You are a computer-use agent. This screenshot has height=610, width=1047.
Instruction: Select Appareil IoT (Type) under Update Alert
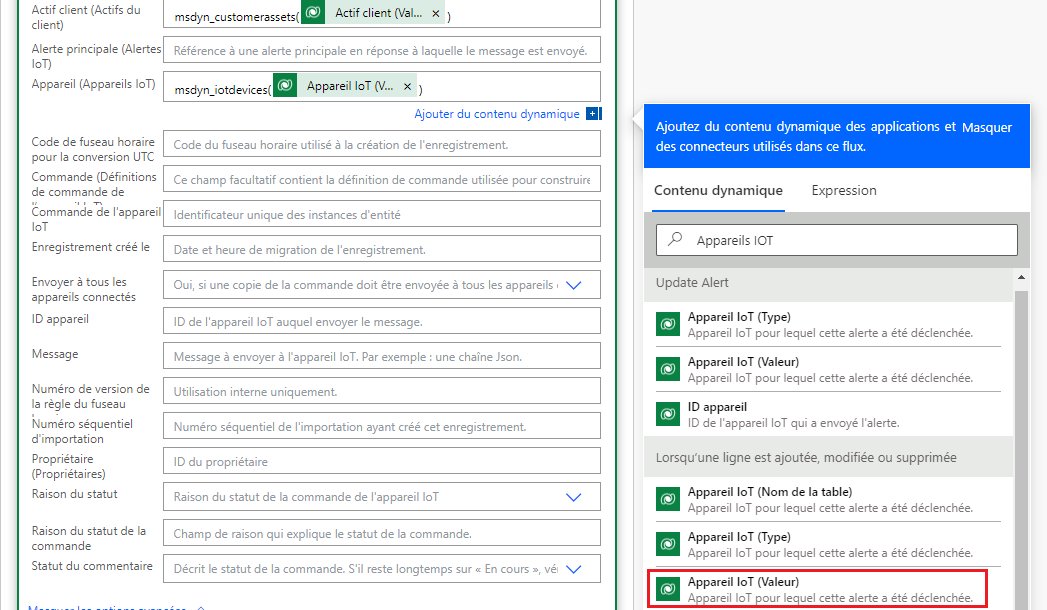828,324
